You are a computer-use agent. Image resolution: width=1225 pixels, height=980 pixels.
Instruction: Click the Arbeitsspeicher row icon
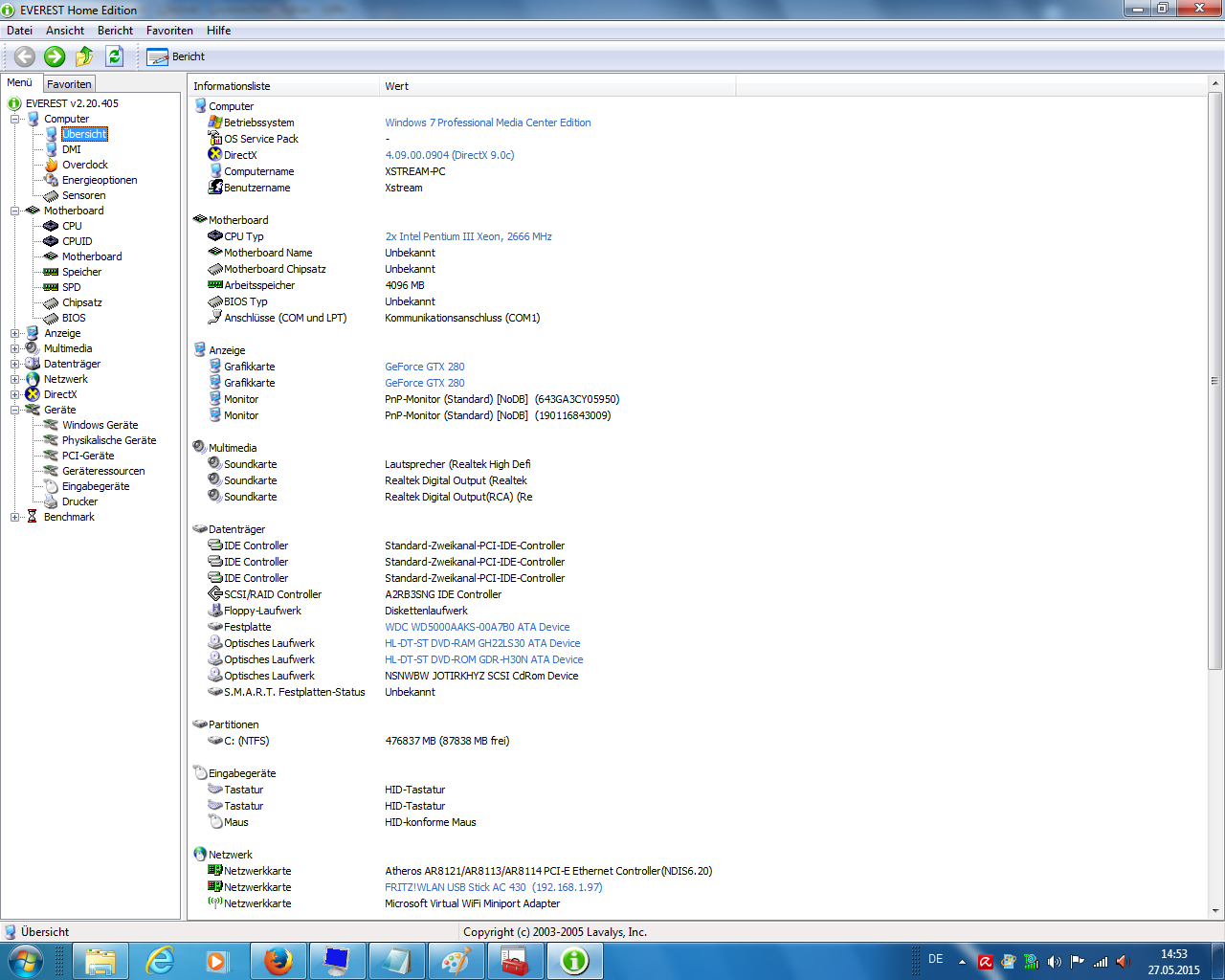click(x=215, y=285)
